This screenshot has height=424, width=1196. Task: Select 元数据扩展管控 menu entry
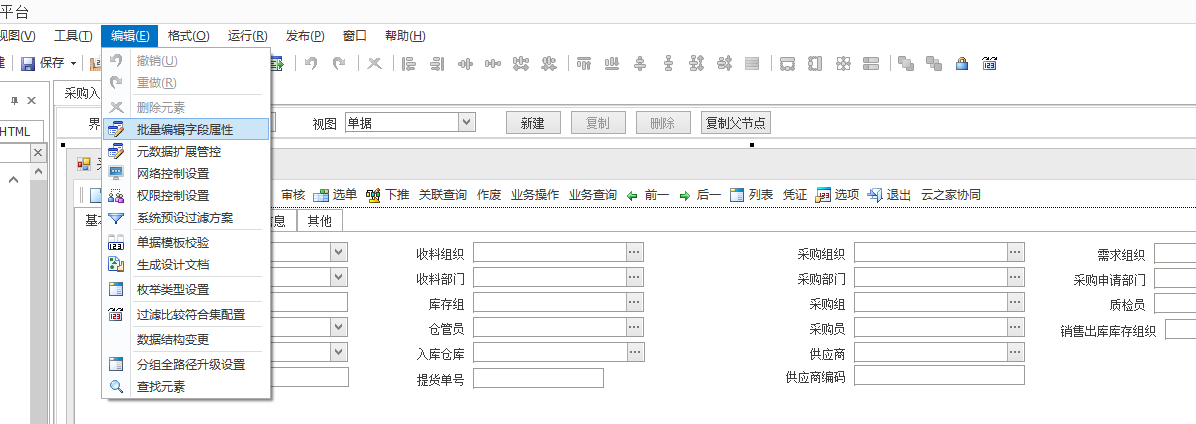pos(185,152)
